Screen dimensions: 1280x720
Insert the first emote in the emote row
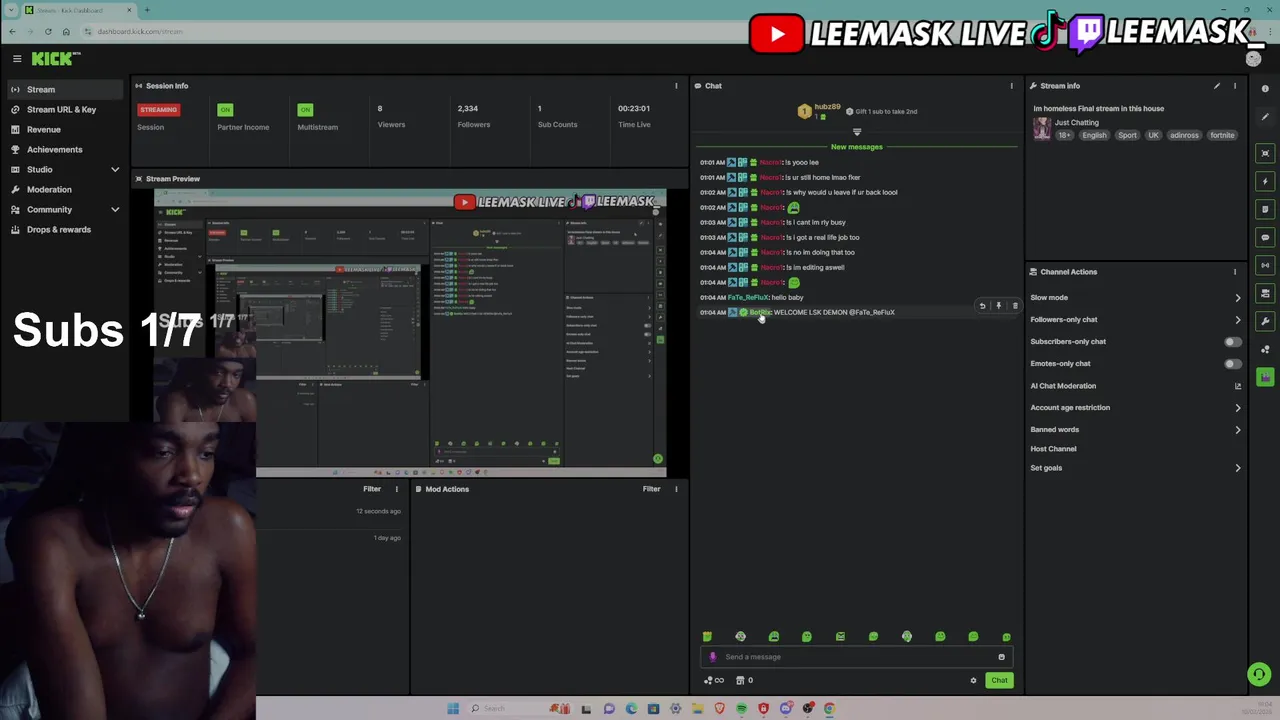707,637
